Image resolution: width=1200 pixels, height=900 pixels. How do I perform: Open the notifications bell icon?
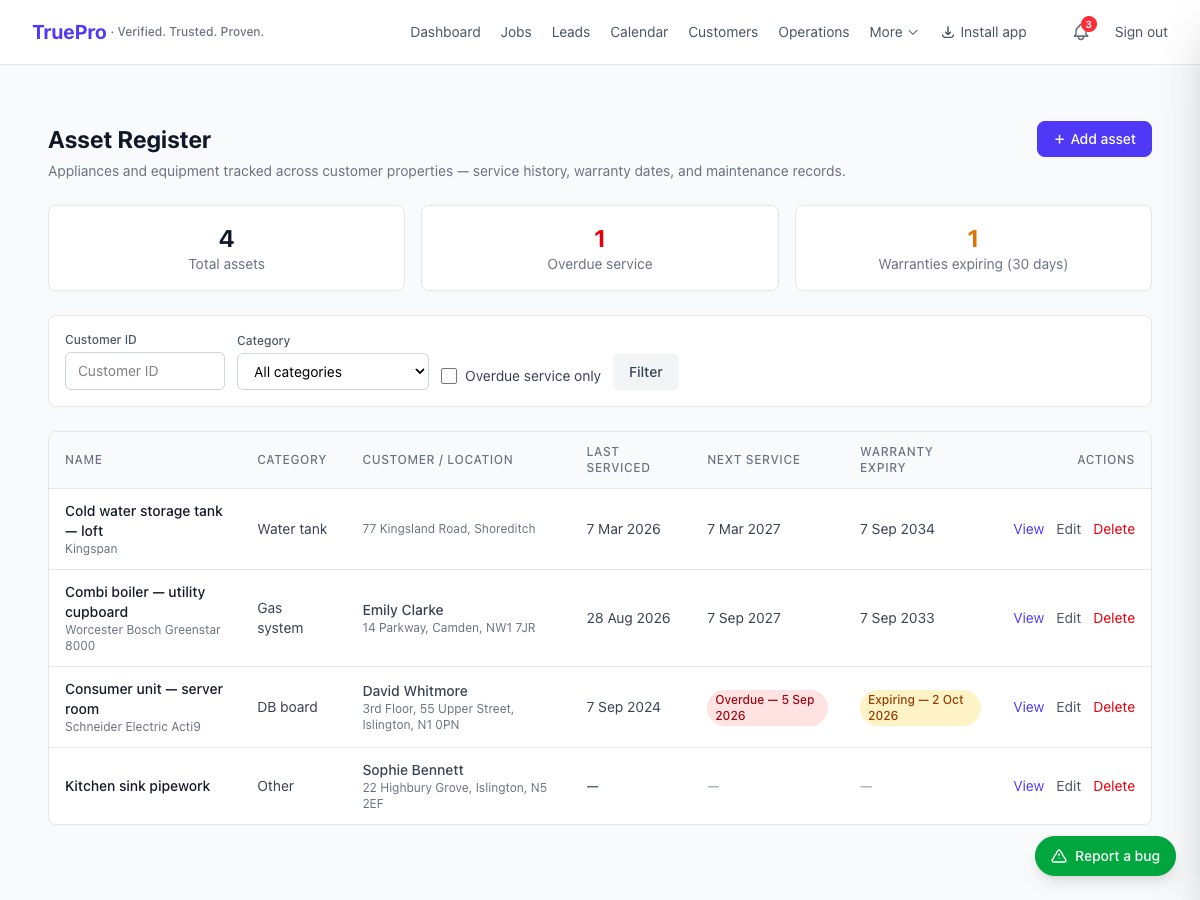coord(1081,32)
